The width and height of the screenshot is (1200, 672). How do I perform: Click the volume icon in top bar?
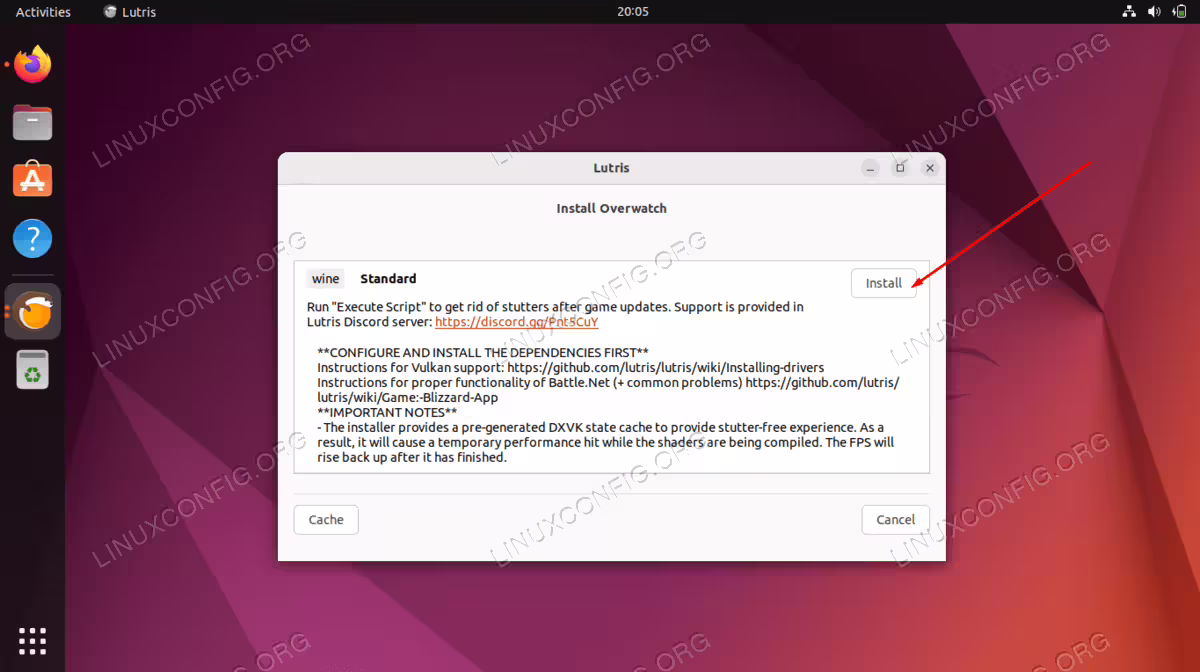[1154, 12]
